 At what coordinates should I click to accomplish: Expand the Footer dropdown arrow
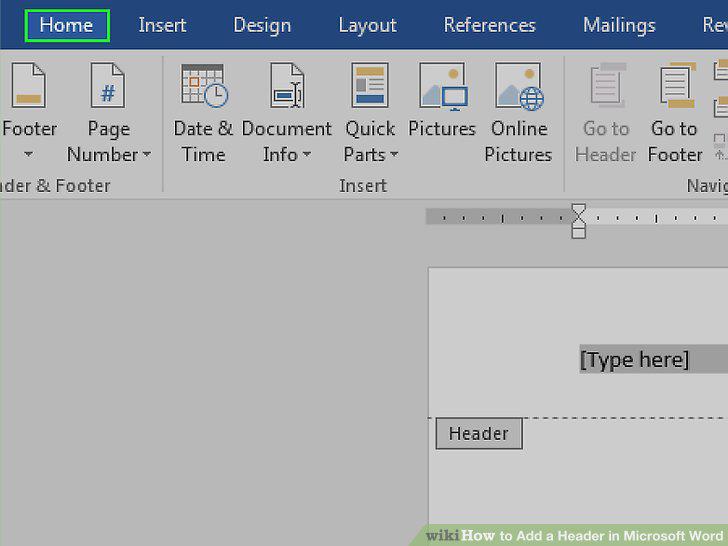point(28,154)
